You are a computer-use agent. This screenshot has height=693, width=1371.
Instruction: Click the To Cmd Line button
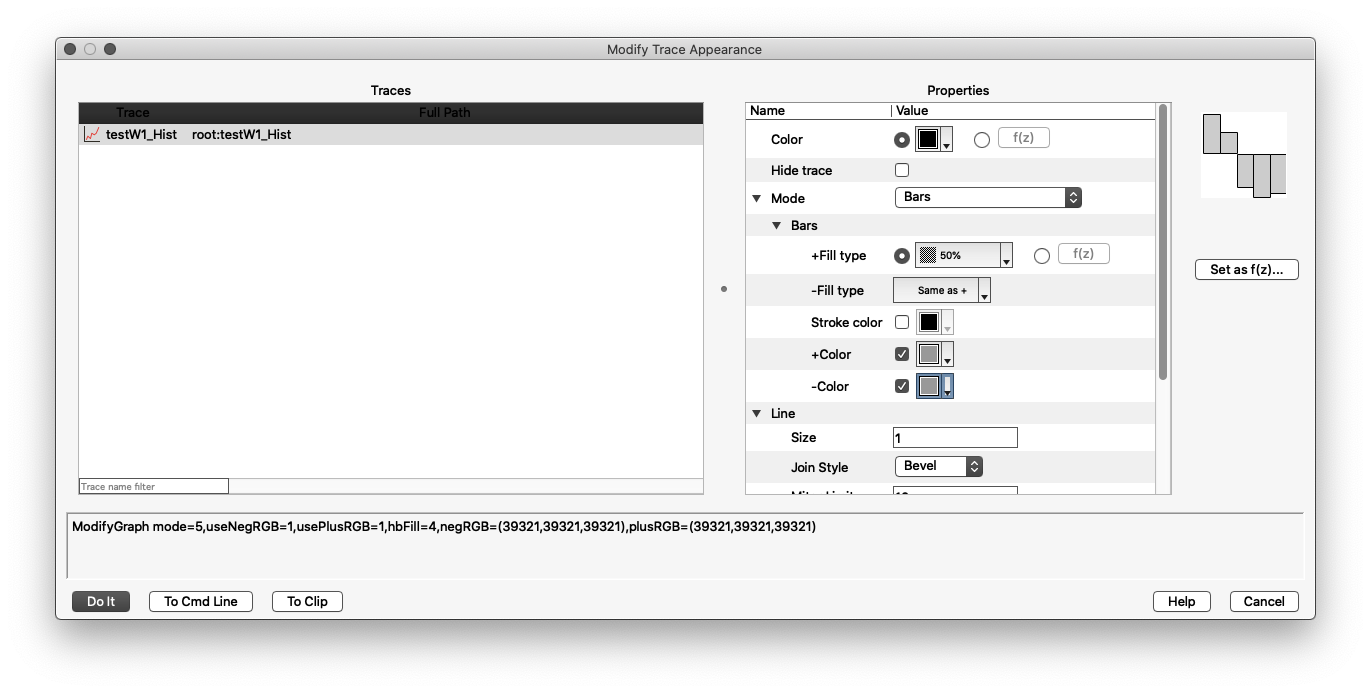tap(201, 601)
